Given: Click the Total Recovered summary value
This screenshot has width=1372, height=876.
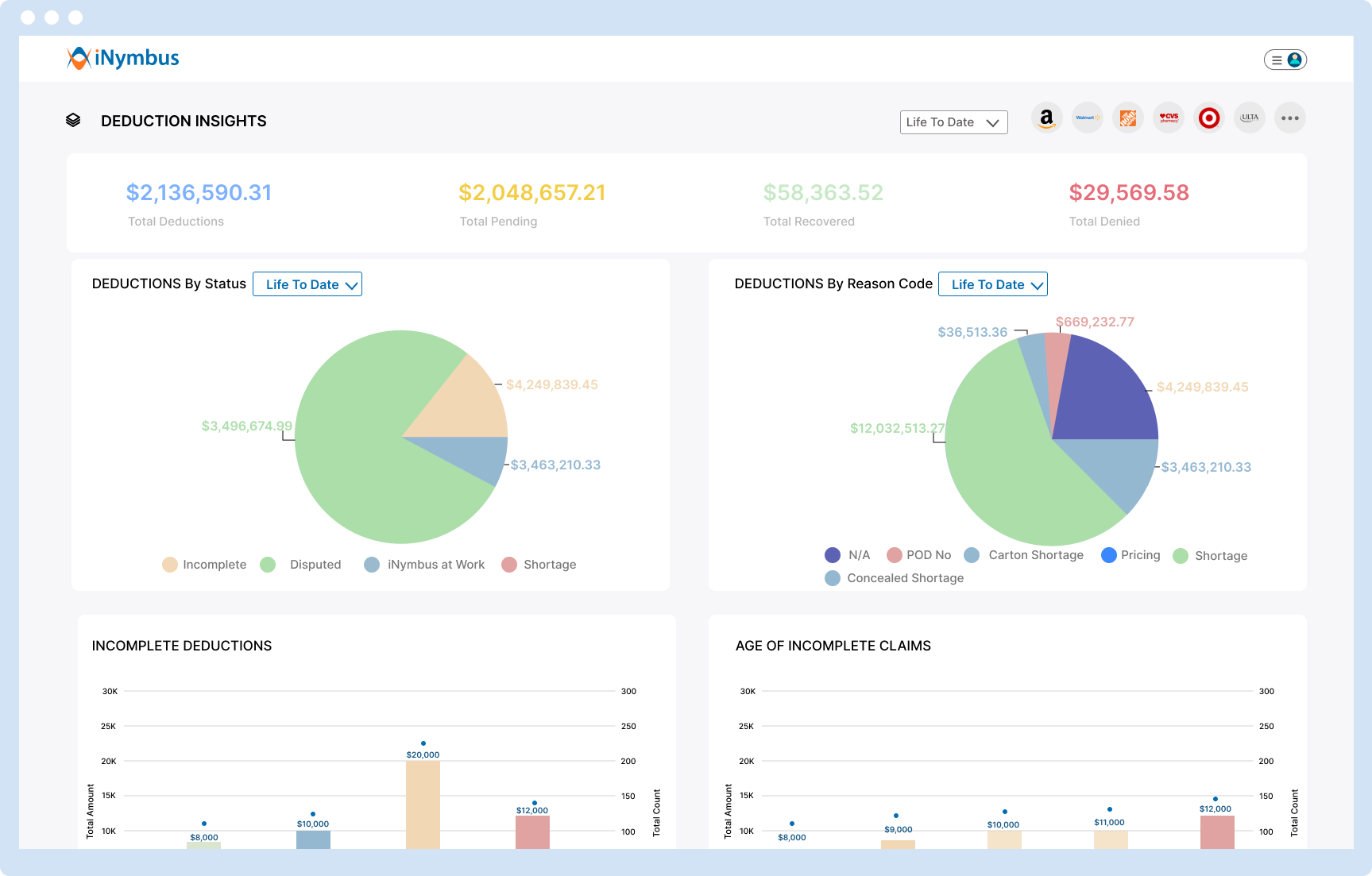Looking at the screenshot, I should point(822,192).
